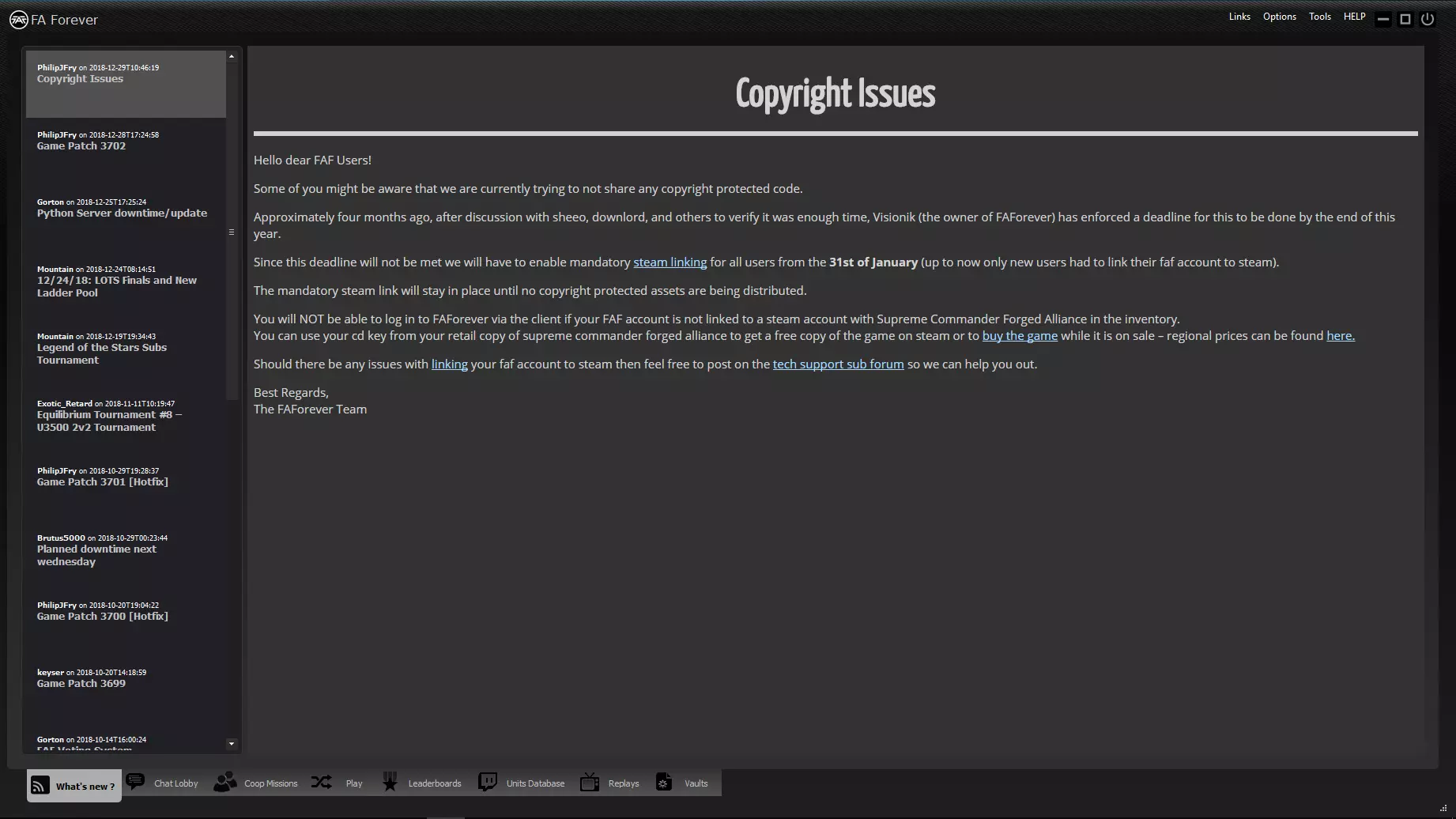Screen dimensions: 1456x819
Task: Maximize the FA Forever window
Action: 1405,19
